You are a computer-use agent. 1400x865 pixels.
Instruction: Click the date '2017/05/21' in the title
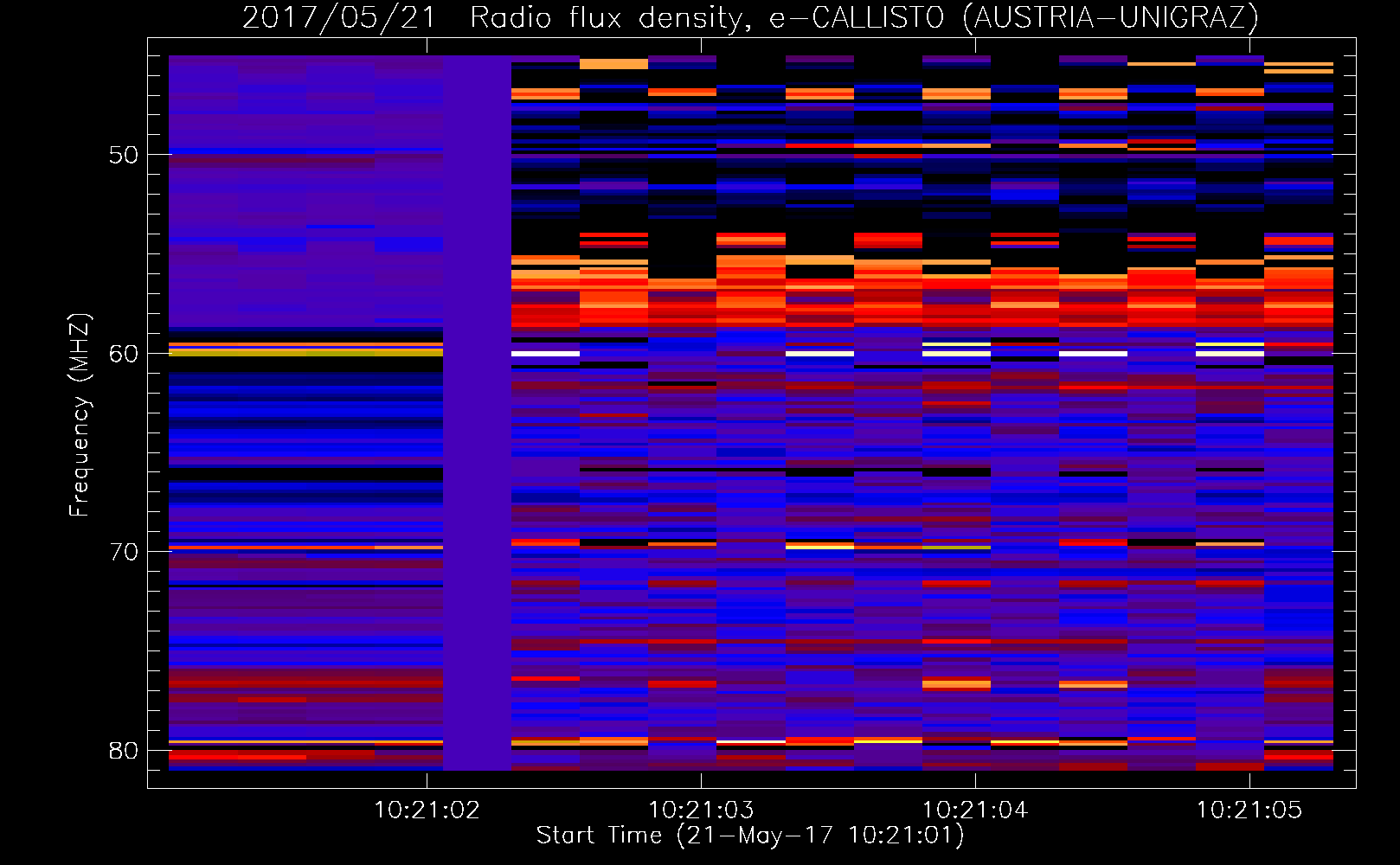[339, 18]
